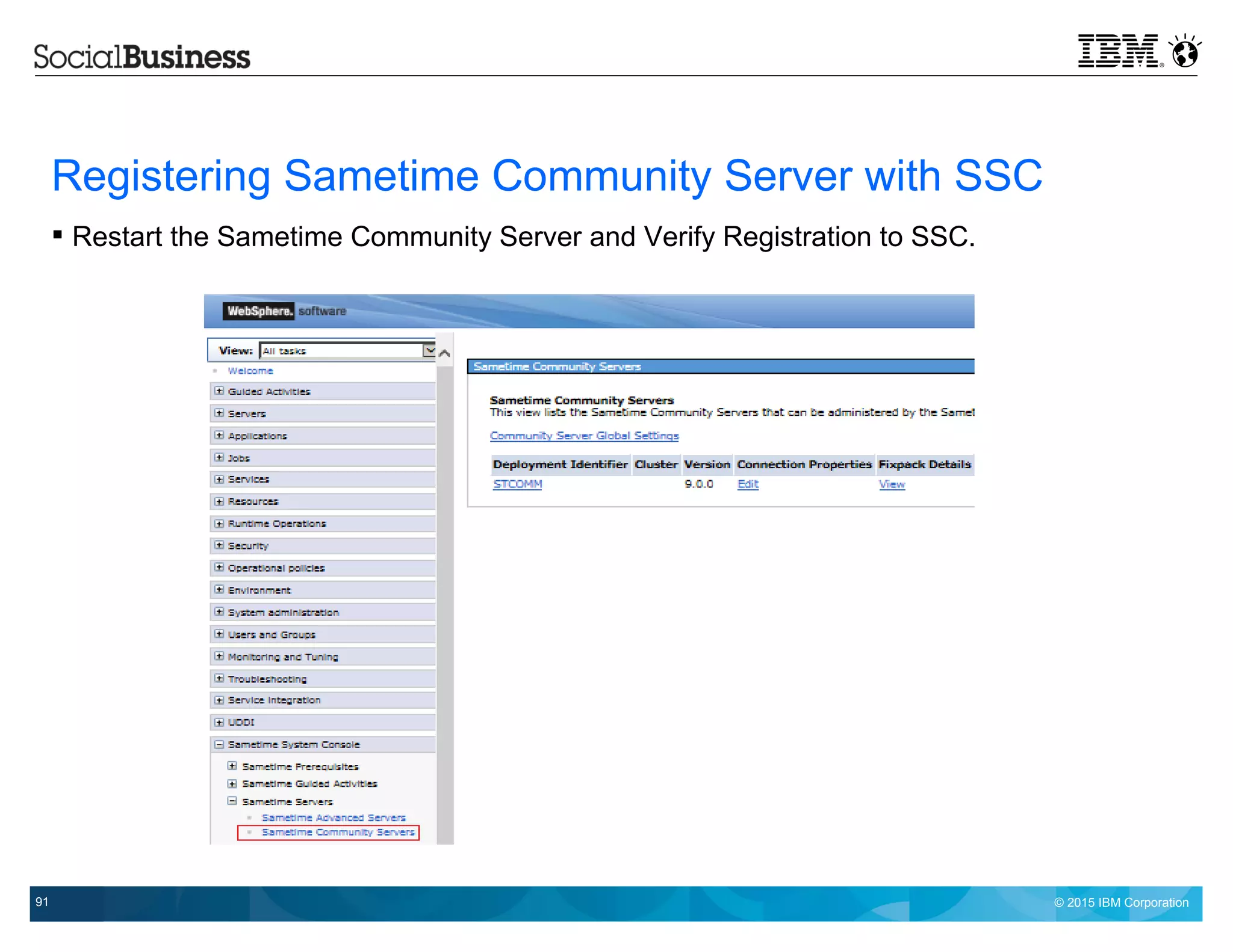Expand the Jobs node
This screenshot has width=1233, height=952.
[219, 457]
